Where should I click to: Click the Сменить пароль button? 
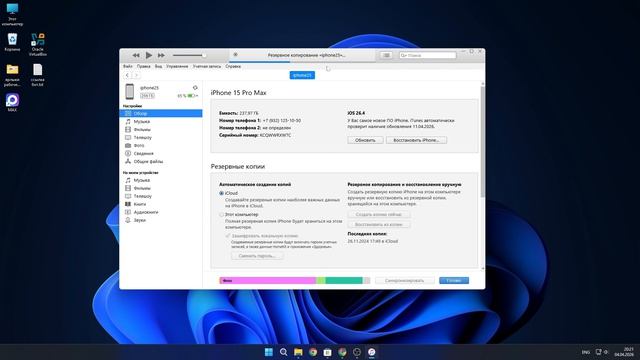(257, 256)
